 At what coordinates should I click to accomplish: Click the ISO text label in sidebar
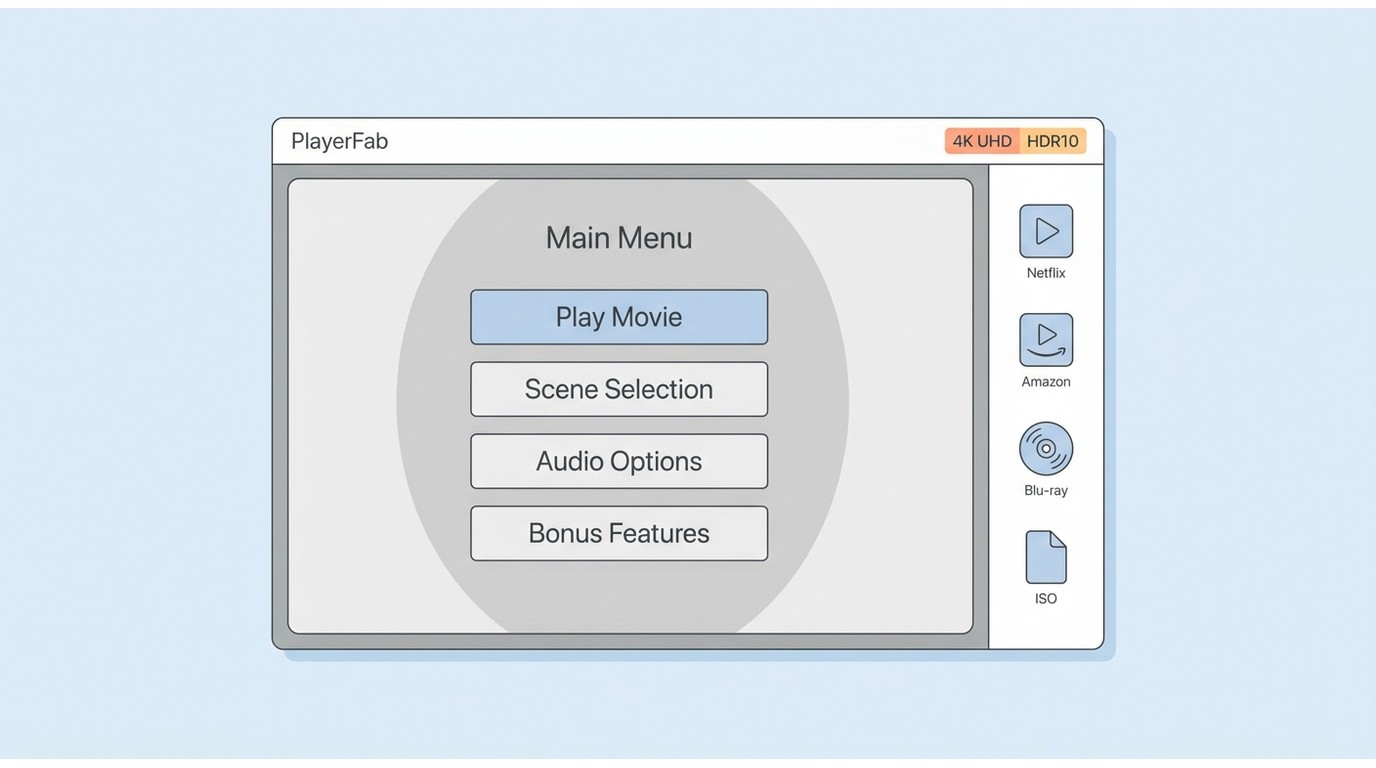point(1046,599)
